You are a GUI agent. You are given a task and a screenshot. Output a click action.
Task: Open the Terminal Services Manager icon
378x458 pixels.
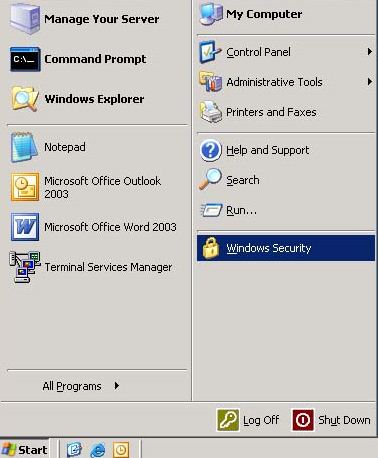click(25, 267)
